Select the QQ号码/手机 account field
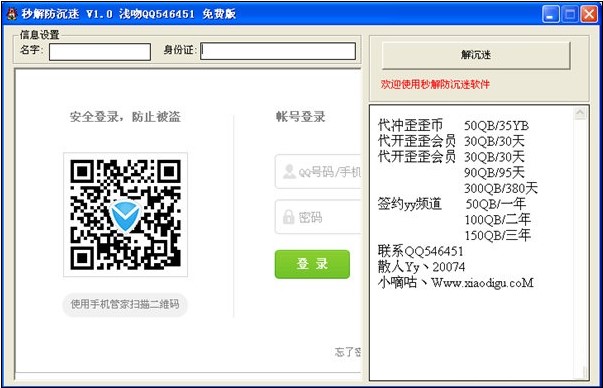This screenshot has width=603, height=388. pyautogui.click(x=318, y=172)
